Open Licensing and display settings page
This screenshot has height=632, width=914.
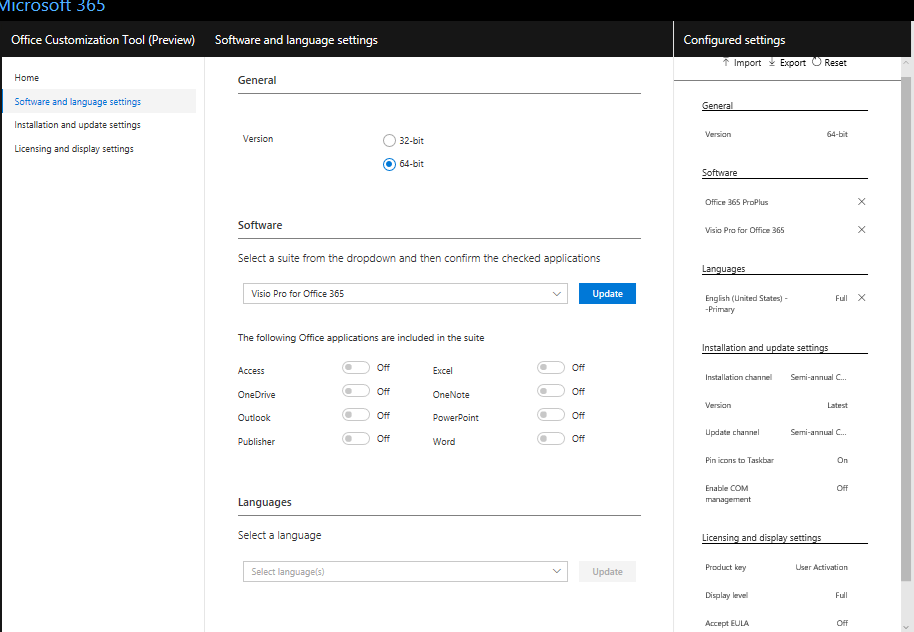74,149
